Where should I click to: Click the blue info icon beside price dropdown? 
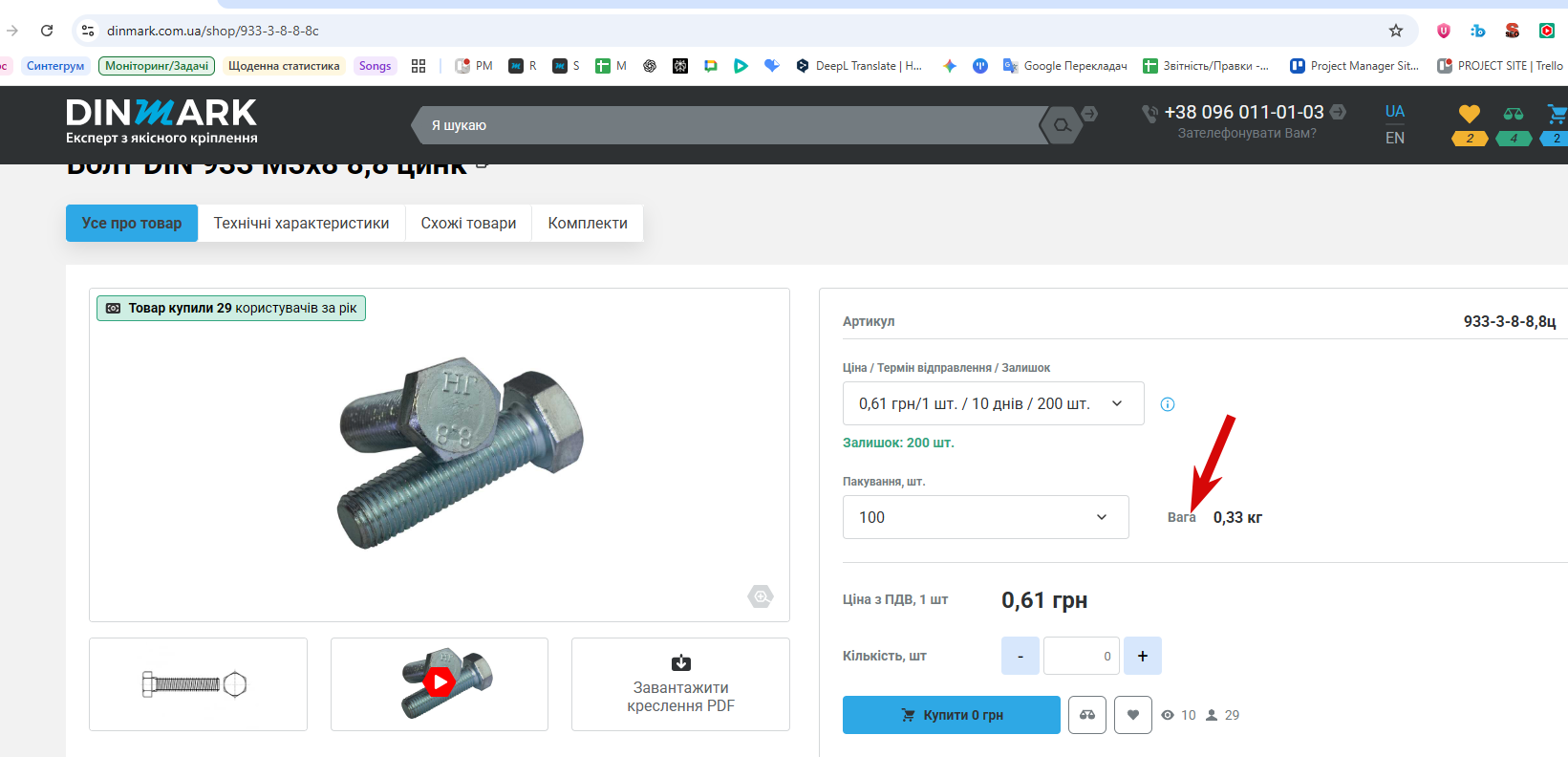[x=1168, y=404]
